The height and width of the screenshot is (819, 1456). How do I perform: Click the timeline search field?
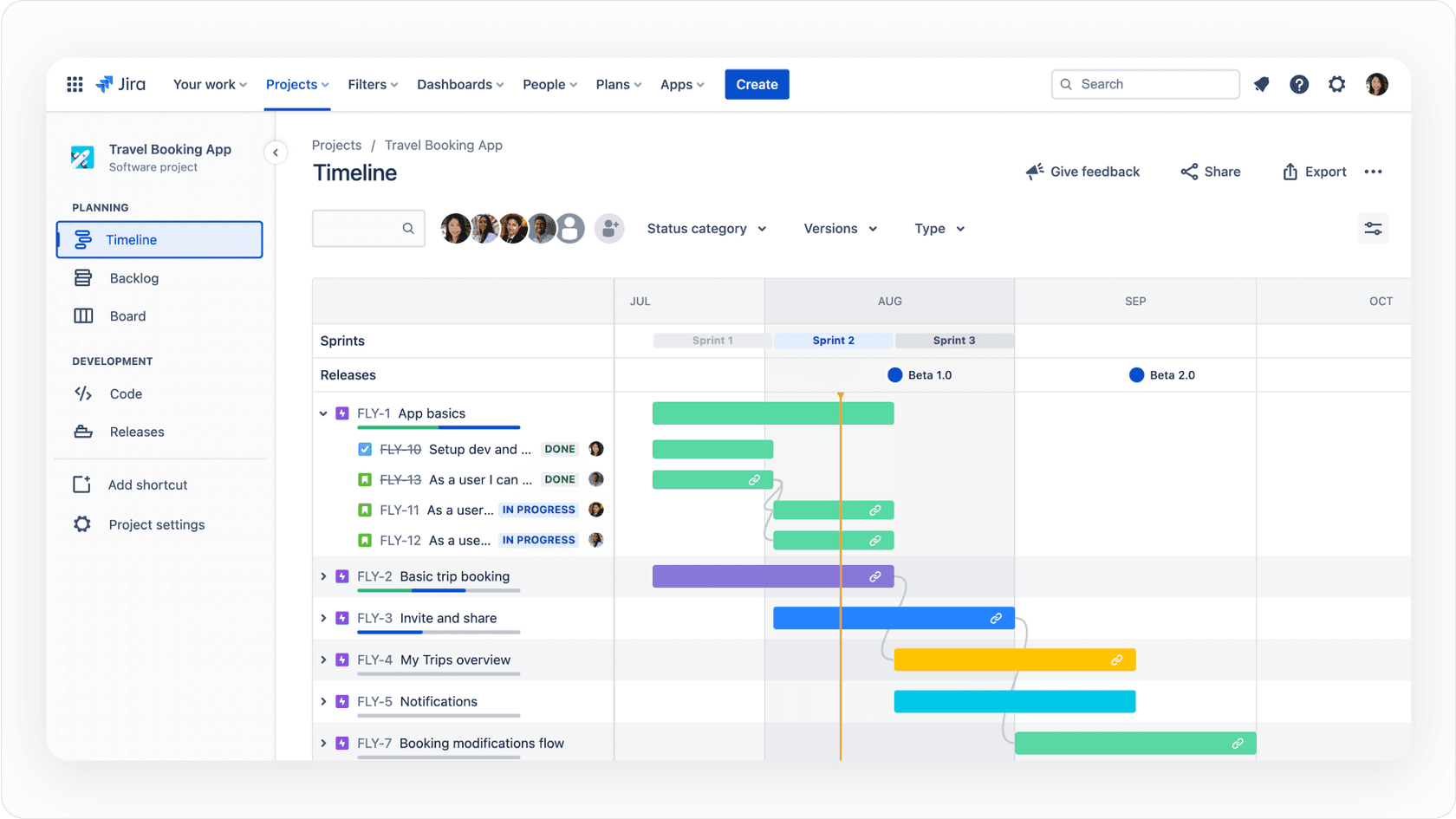[364, 228]
